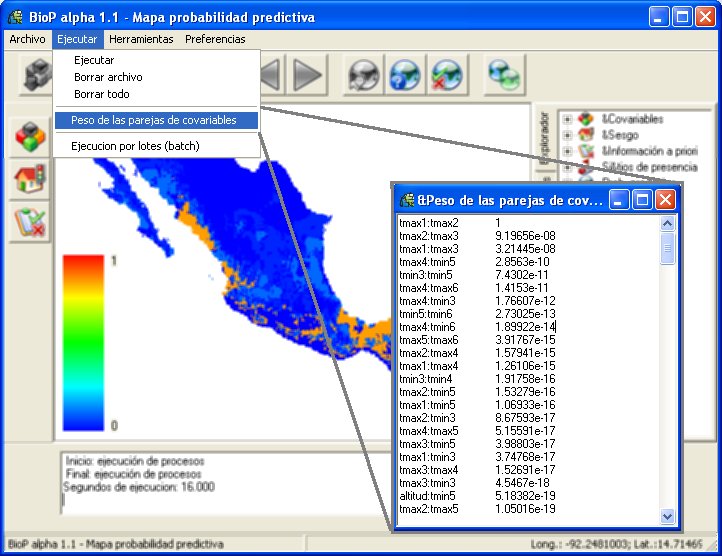Choose Borrar todo menu entry
Viewport: 722px width, 556px height.
(x=156, y=94)
